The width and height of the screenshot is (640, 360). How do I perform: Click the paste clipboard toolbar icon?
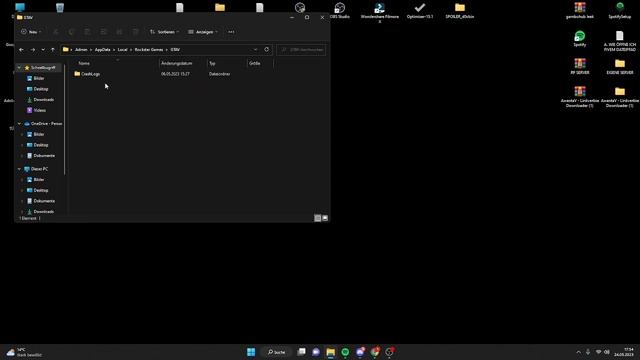pyautogui.click(x=87, y=32)
